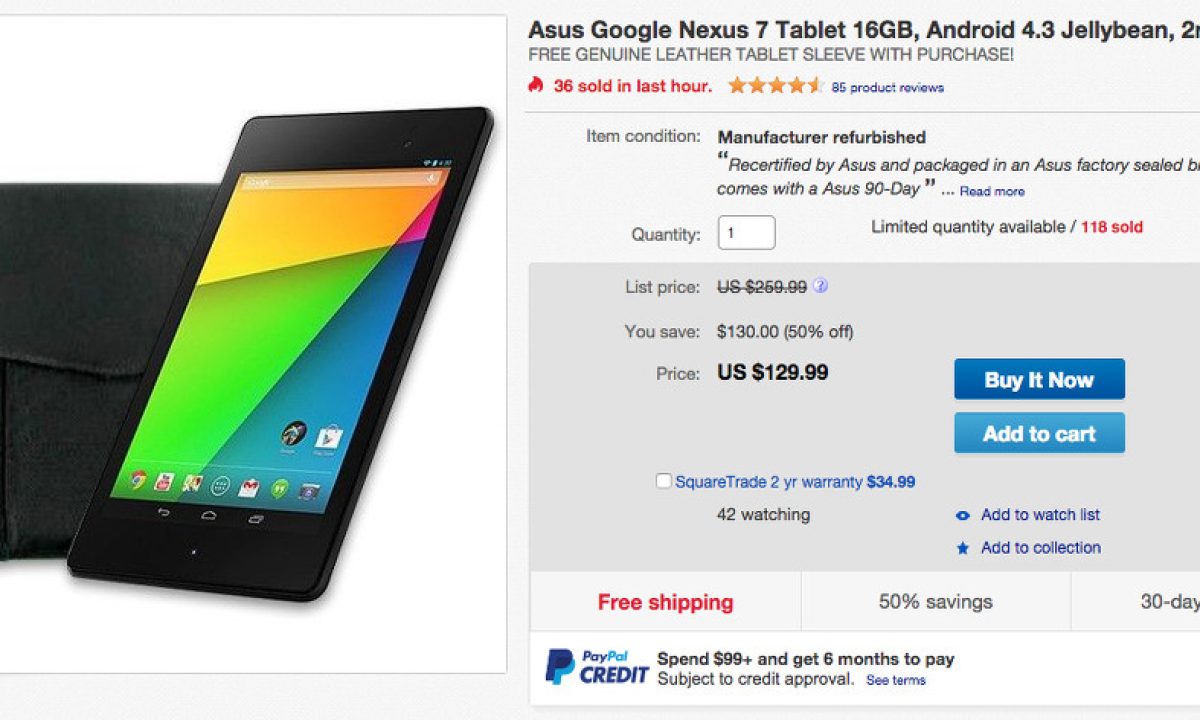Click the PayPal Credit logo
Image resolution: width=1200 pixels, height=720 pixels.
(597, 667)
